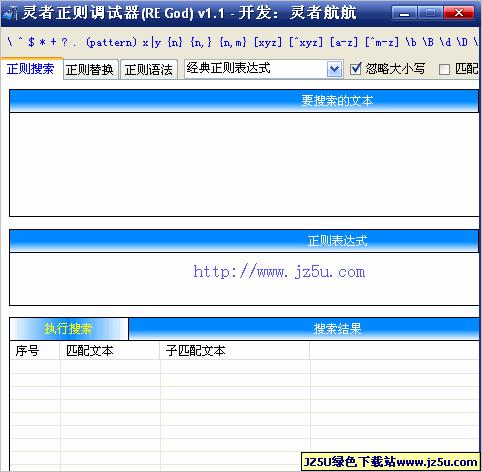This screenshot has width=482, height=472.
Task: Insert the [^xyz] negated set token
Action: pos(306,42)
